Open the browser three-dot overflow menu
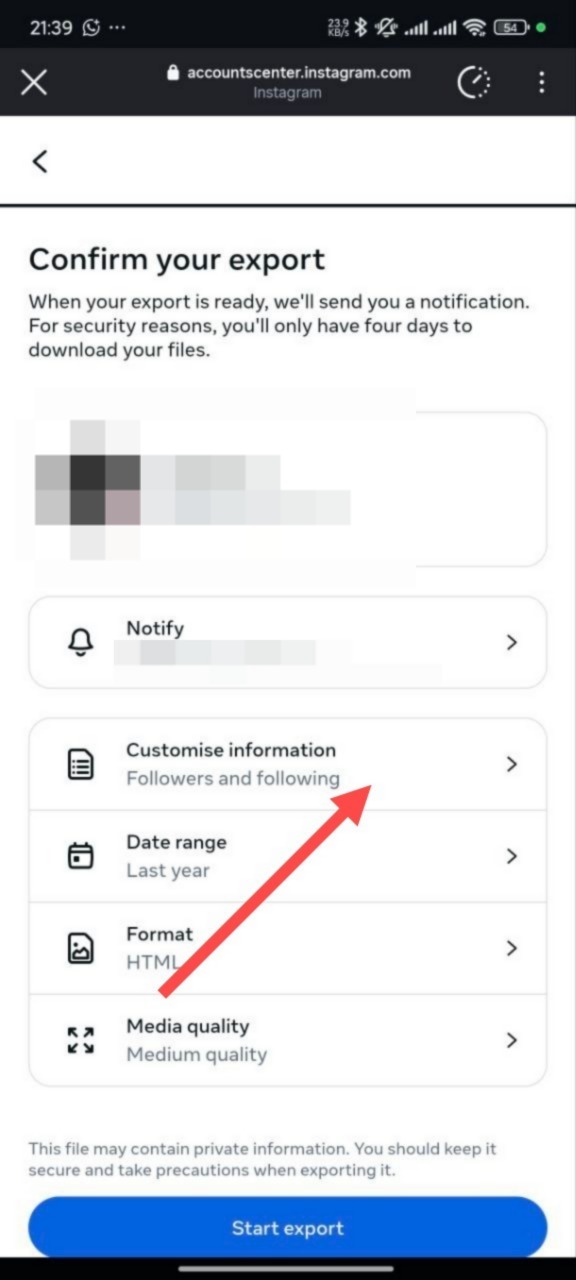The image size is (576, 1280). coord(541,82)
